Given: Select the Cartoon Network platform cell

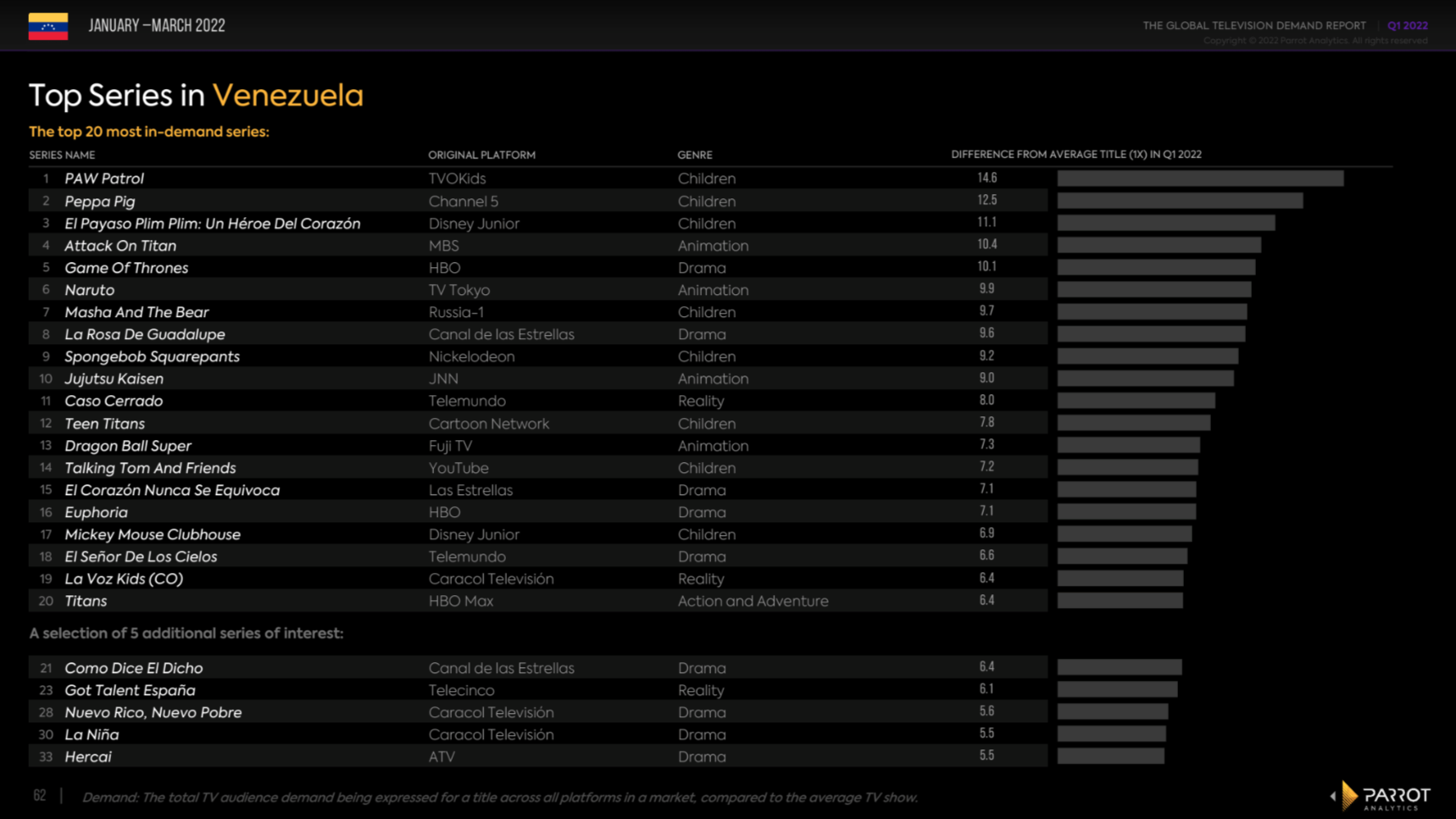Looking at the screenshot, I should click(x=489, y=424).
